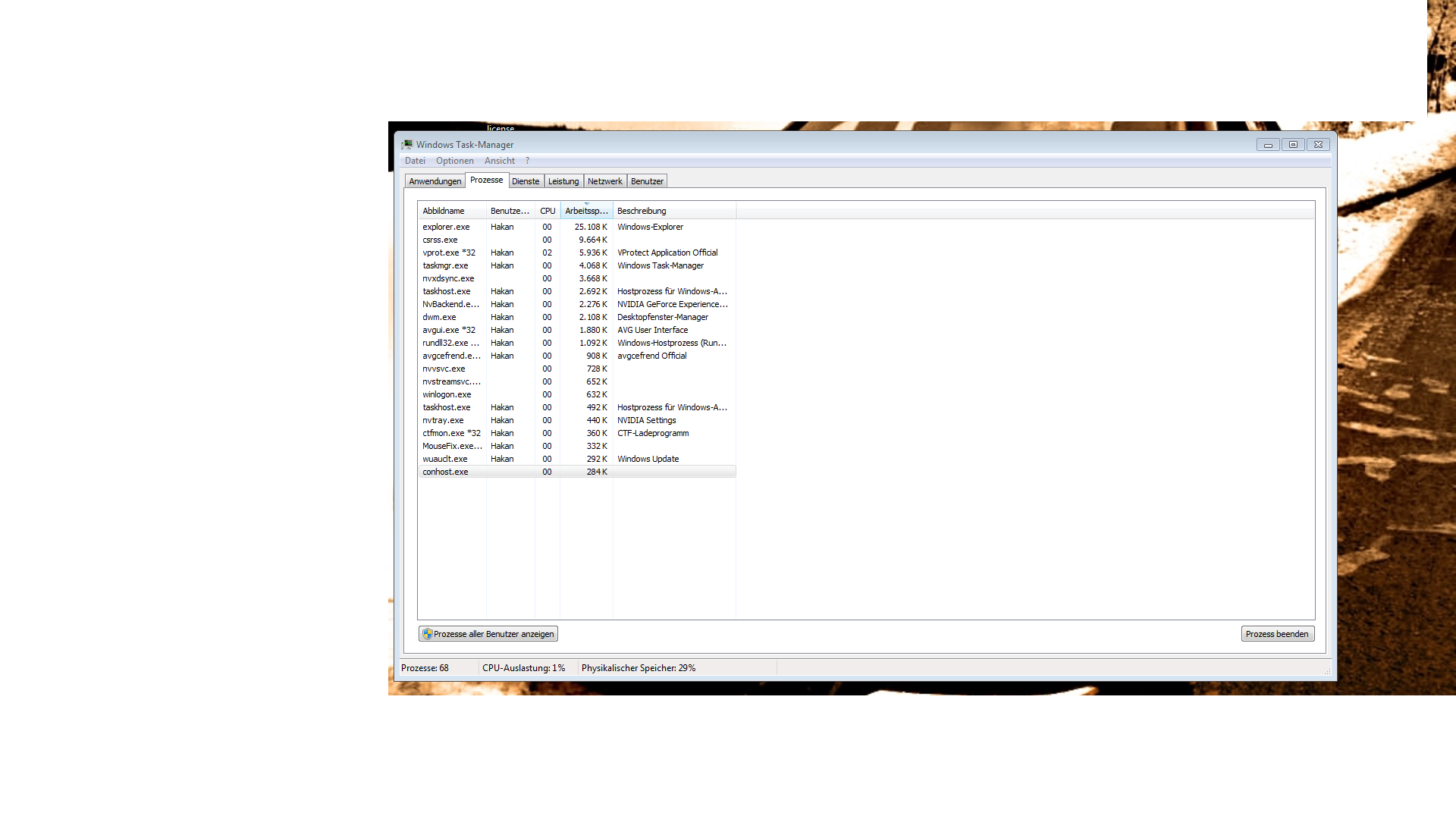This screenshot has width=1456, height=819.
Task: Click the Task-Manager title bar icon
Action: pos(407,144)
